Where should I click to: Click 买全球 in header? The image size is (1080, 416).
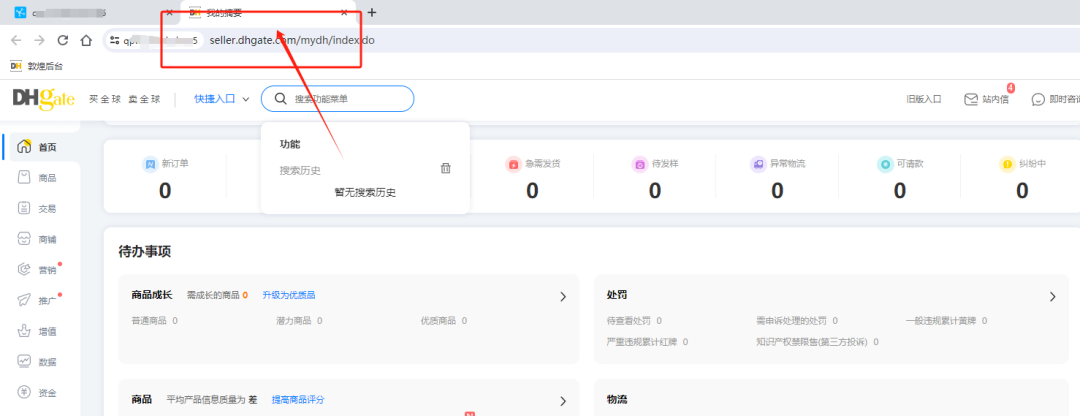(105, 99)
